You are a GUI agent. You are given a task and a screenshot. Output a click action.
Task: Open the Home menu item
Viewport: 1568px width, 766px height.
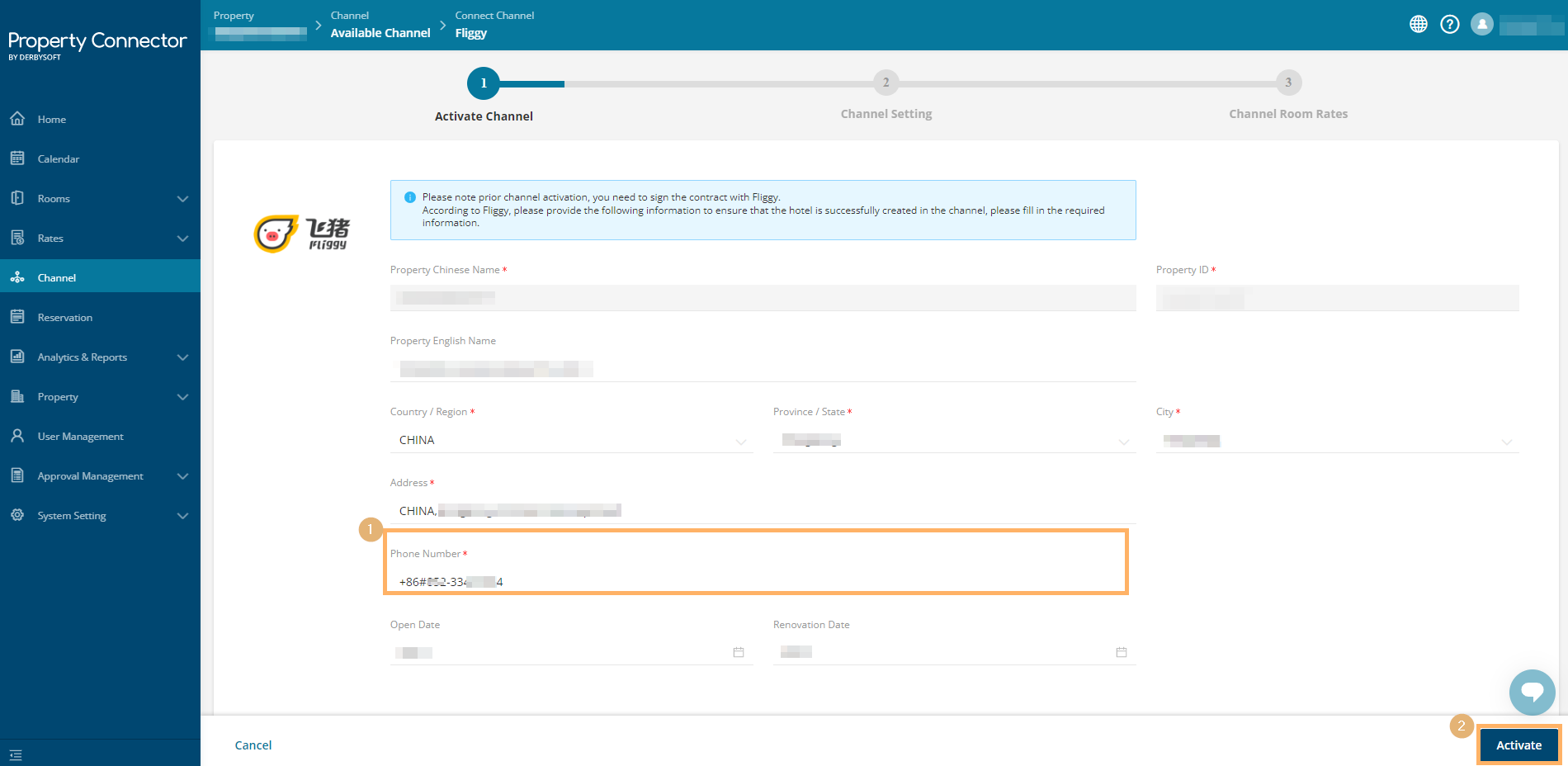[51, 120]
